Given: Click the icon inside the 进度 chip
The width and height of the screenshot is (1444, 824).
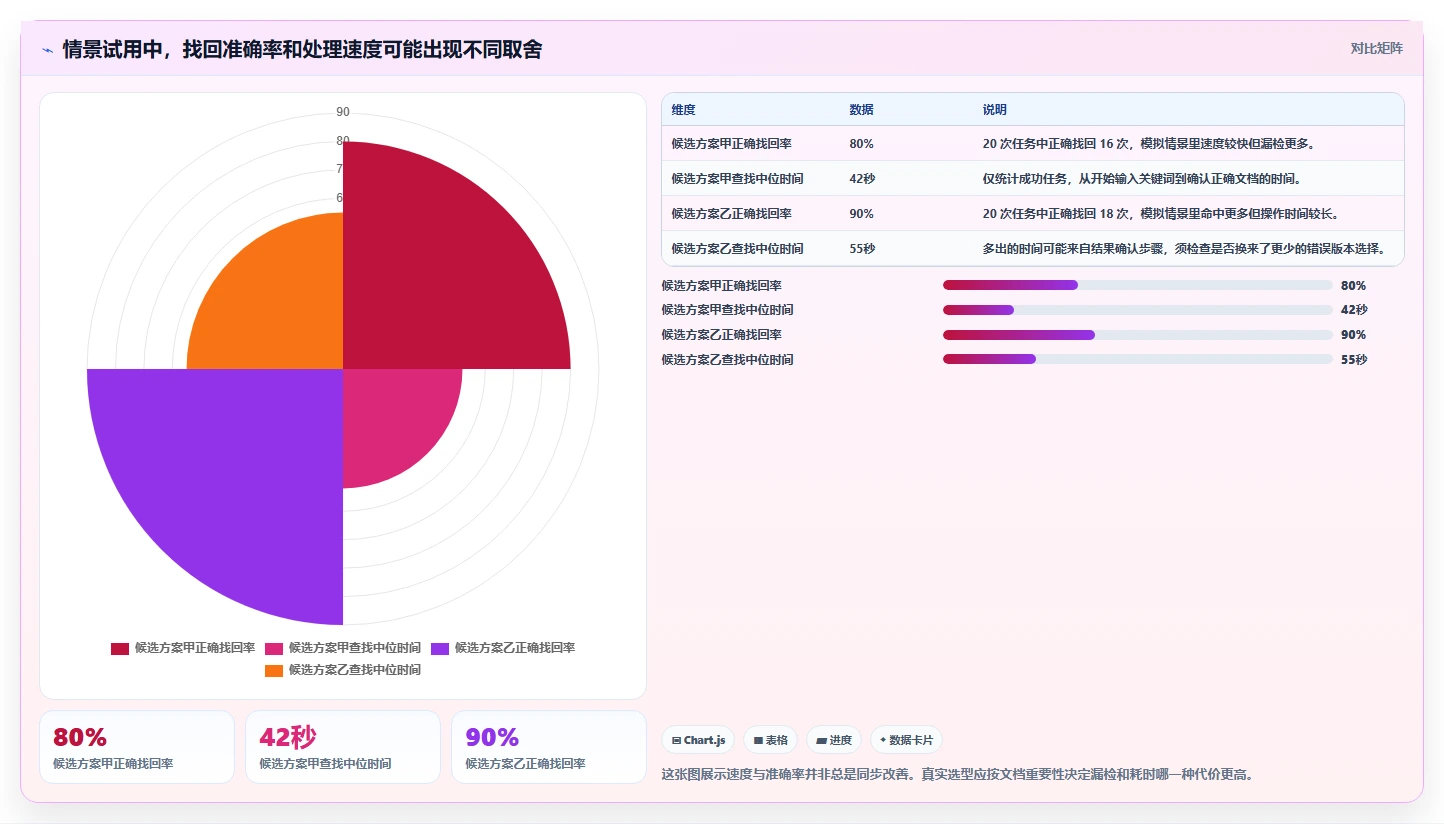Looking at the screenshot, I should point(821,741).
